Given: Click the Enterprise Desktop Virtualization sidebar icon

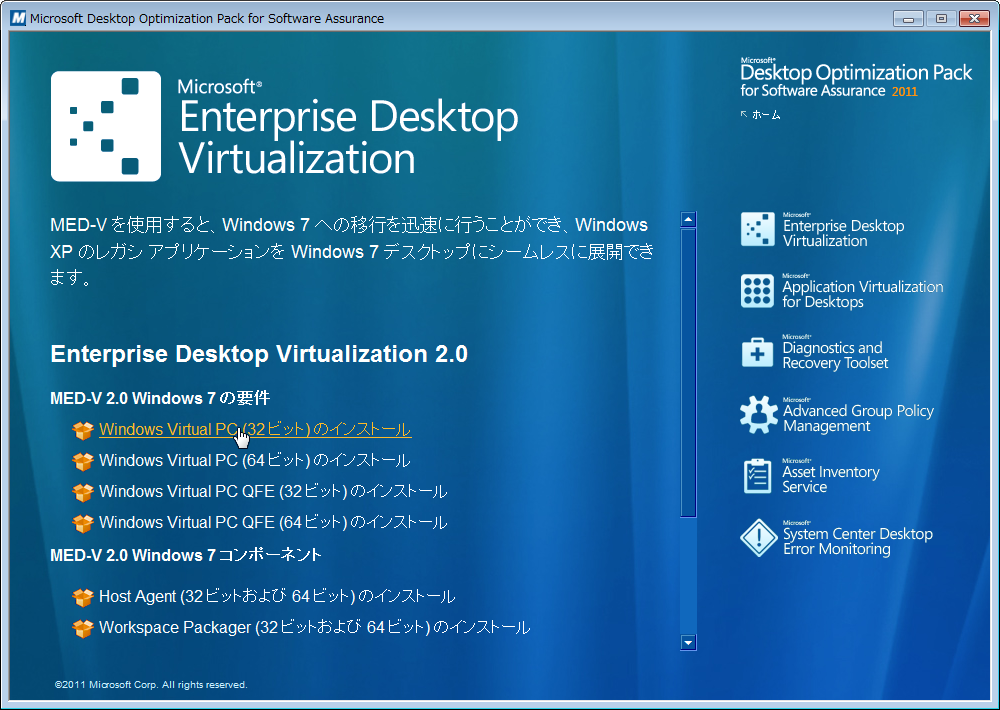Looking at the screenshot, I should click(757, 230).
